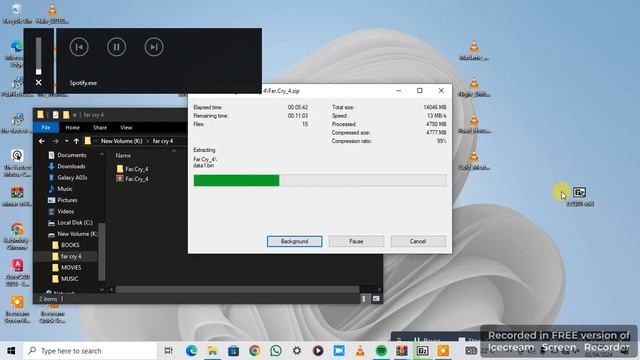Click New Volume (K:) in address bar
Screen dimensions: 640x360
point(121,141)
